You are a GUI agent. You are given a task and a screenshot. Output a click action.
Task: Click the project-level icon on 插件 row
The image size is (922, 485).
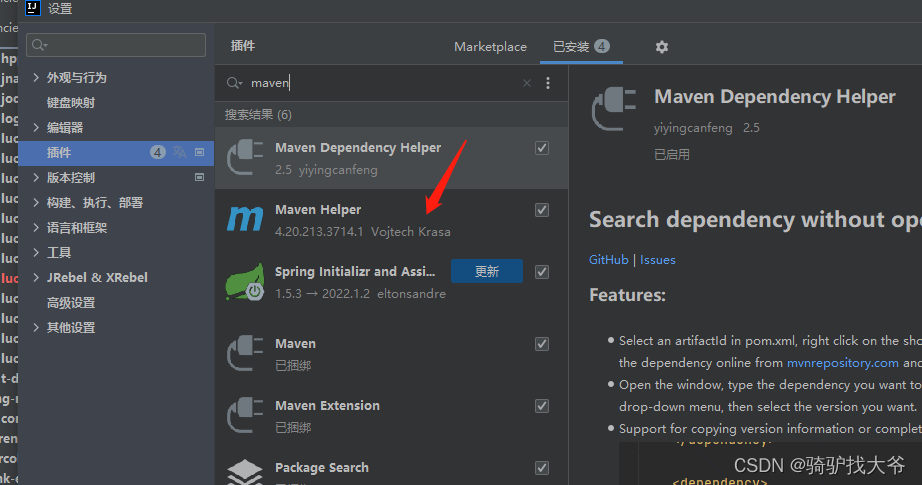tap(199, 152)
